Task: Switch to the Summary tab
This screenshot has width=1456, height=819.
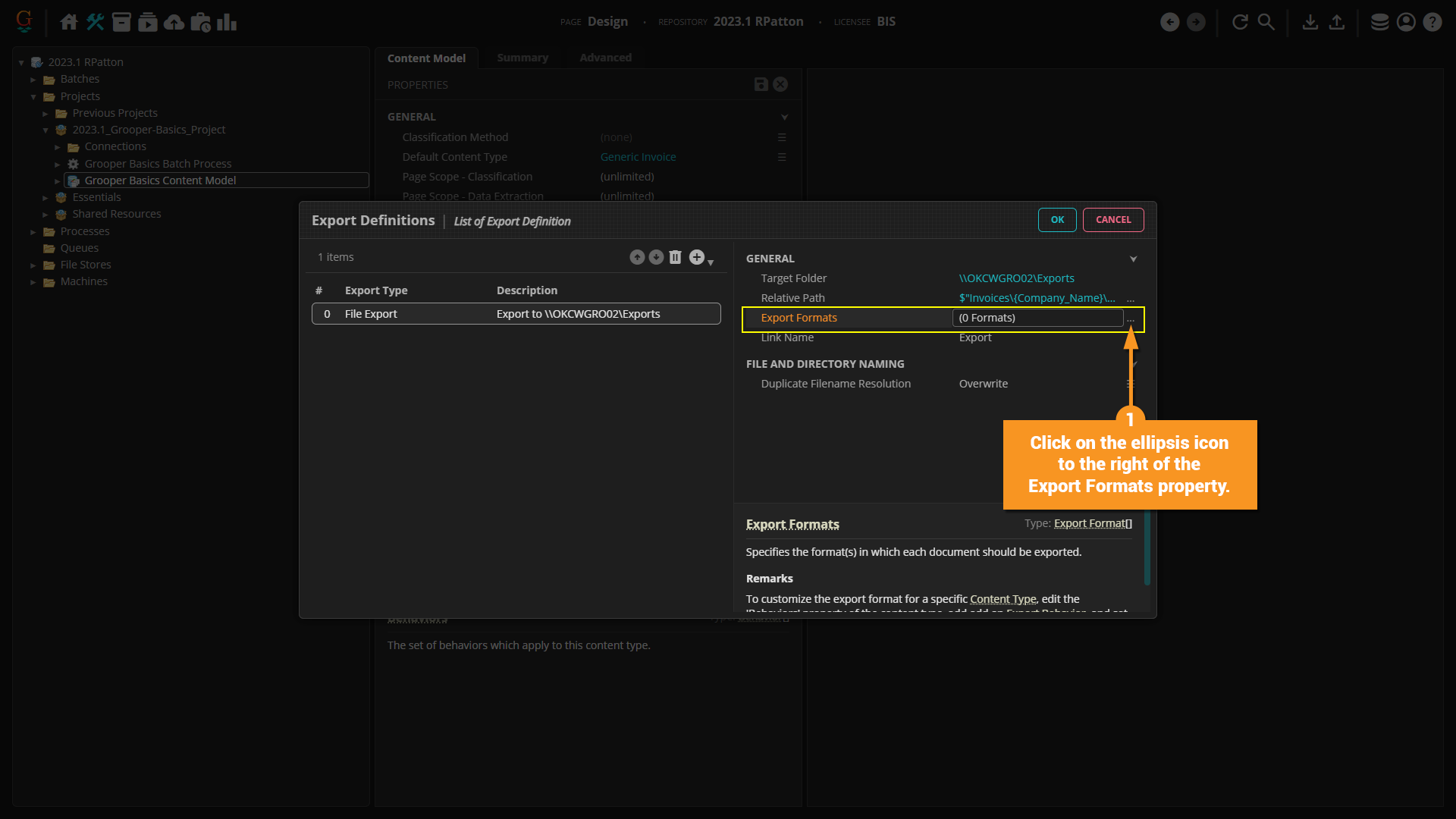Action: pyautogui.click(x=522, y=58)
